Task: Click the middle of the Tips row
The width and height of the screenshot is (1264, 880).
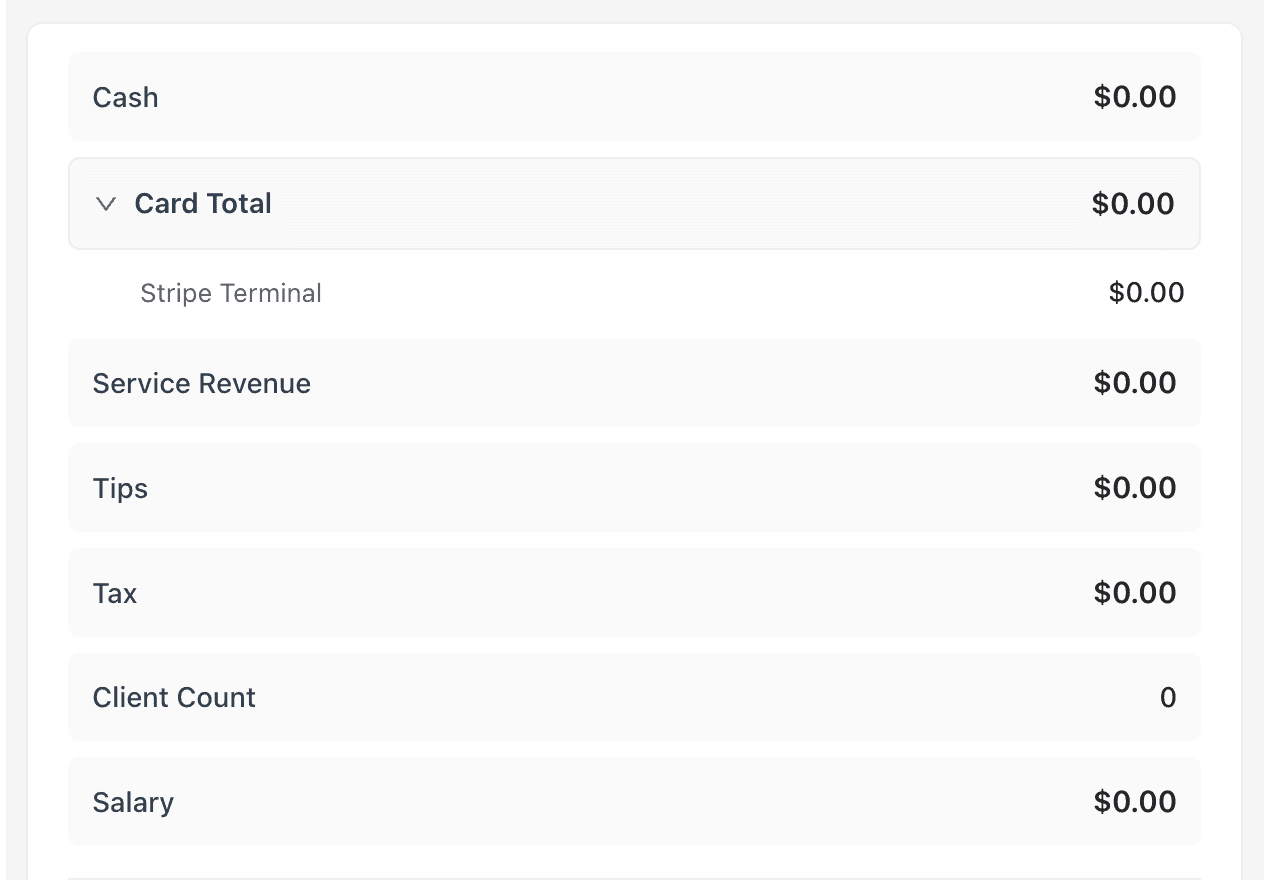Action: pos(634,488)
